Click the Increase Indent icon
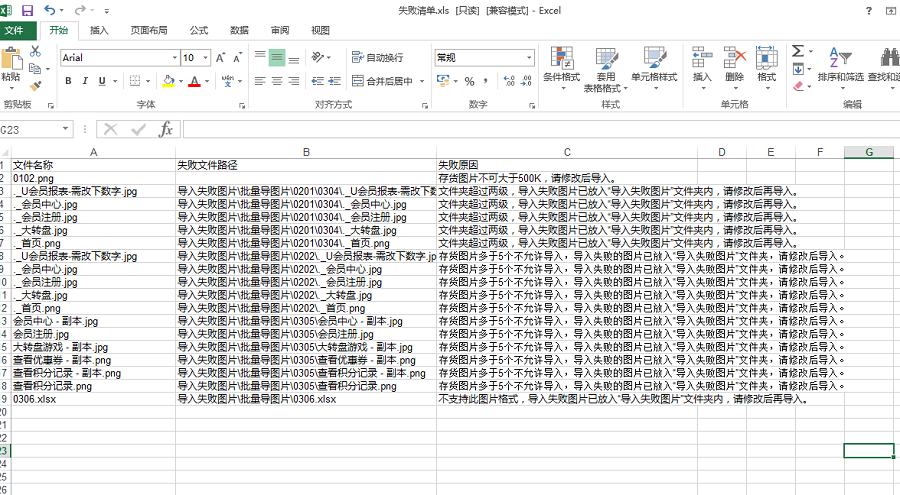The image size is (900, 495). tap(335, 81)
